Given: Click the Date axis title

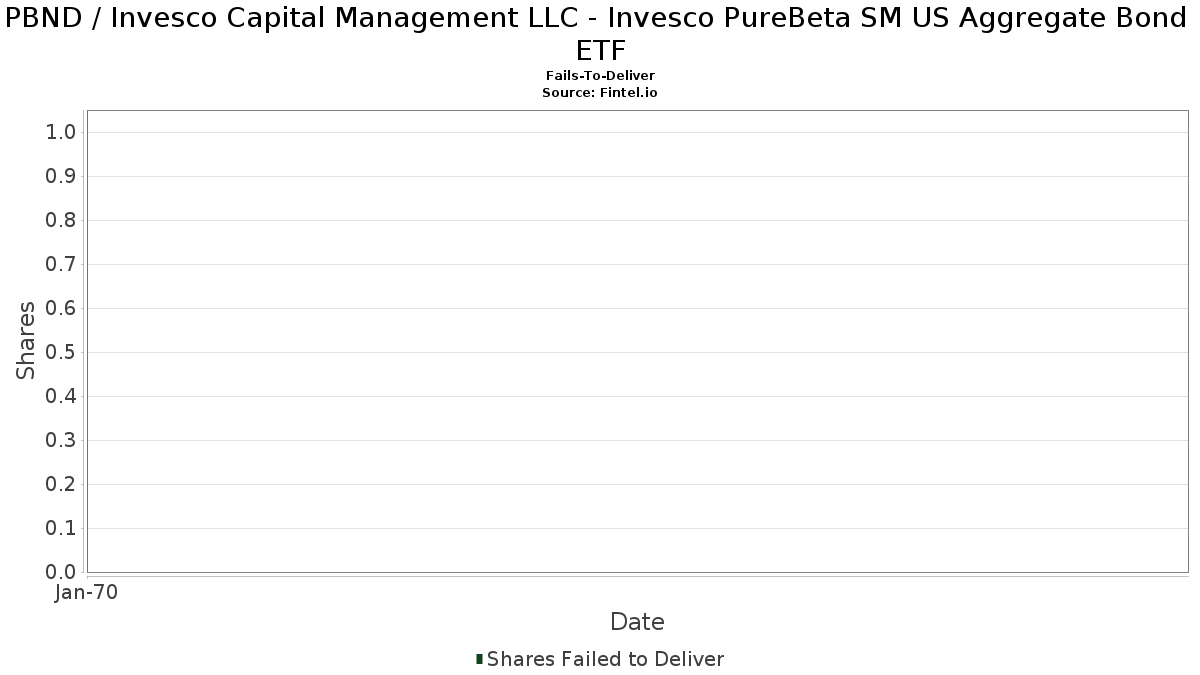Looking at the screenshot, I should pyautogui.click(x=637, y=622).
